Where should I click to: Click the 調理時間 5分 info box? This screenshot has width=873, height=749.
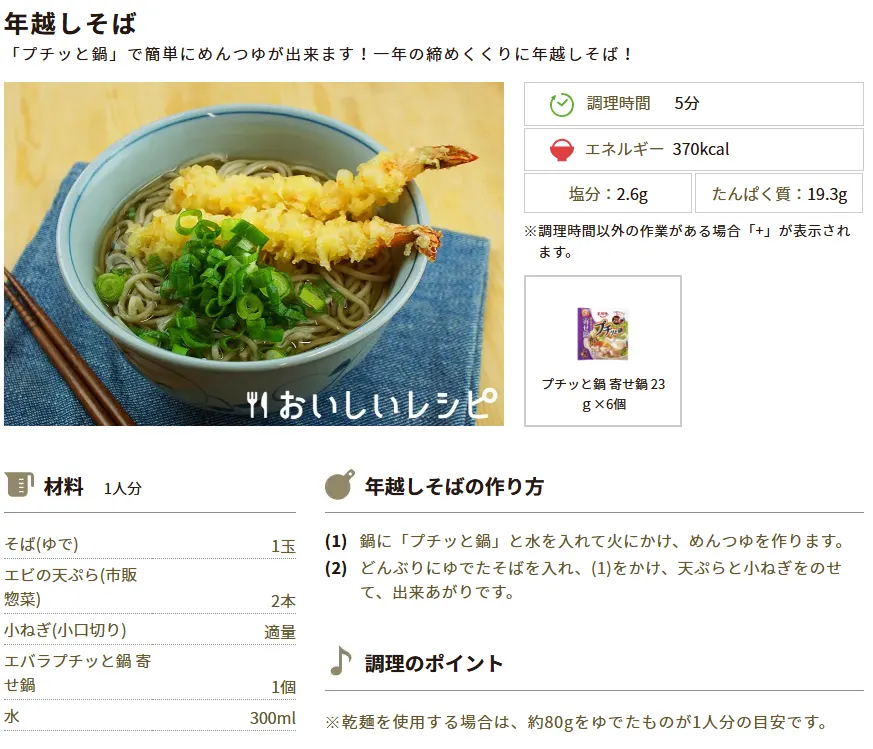click(x=694, y=104)
